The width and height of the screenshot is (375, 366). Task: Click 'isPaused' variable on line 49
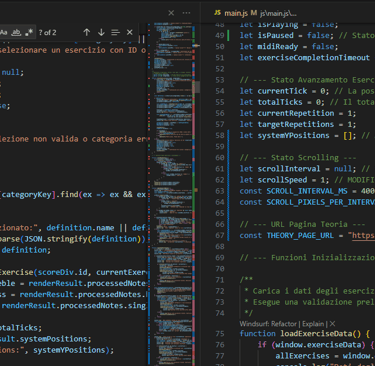276,35
